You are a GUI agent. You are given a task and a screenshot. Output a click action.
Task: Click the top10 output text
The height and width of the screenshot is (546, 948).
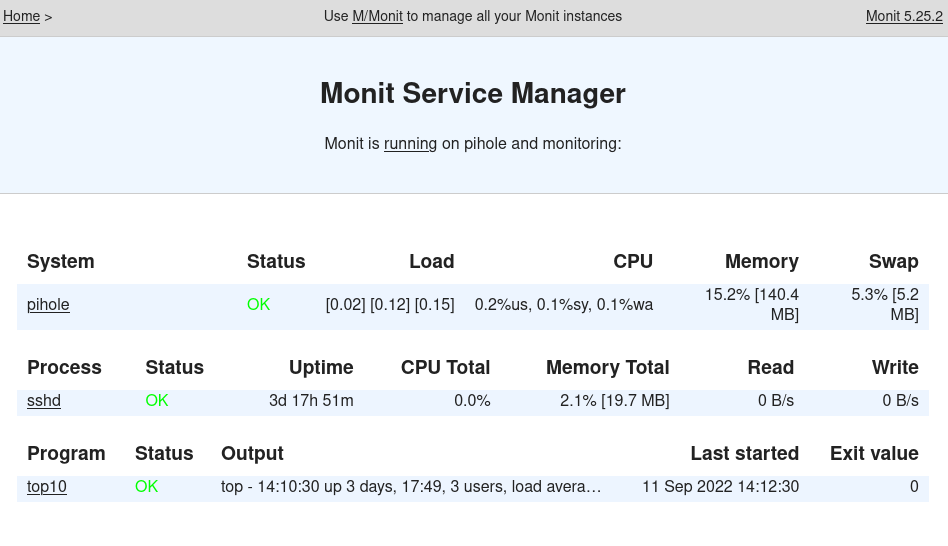point(411,487)
